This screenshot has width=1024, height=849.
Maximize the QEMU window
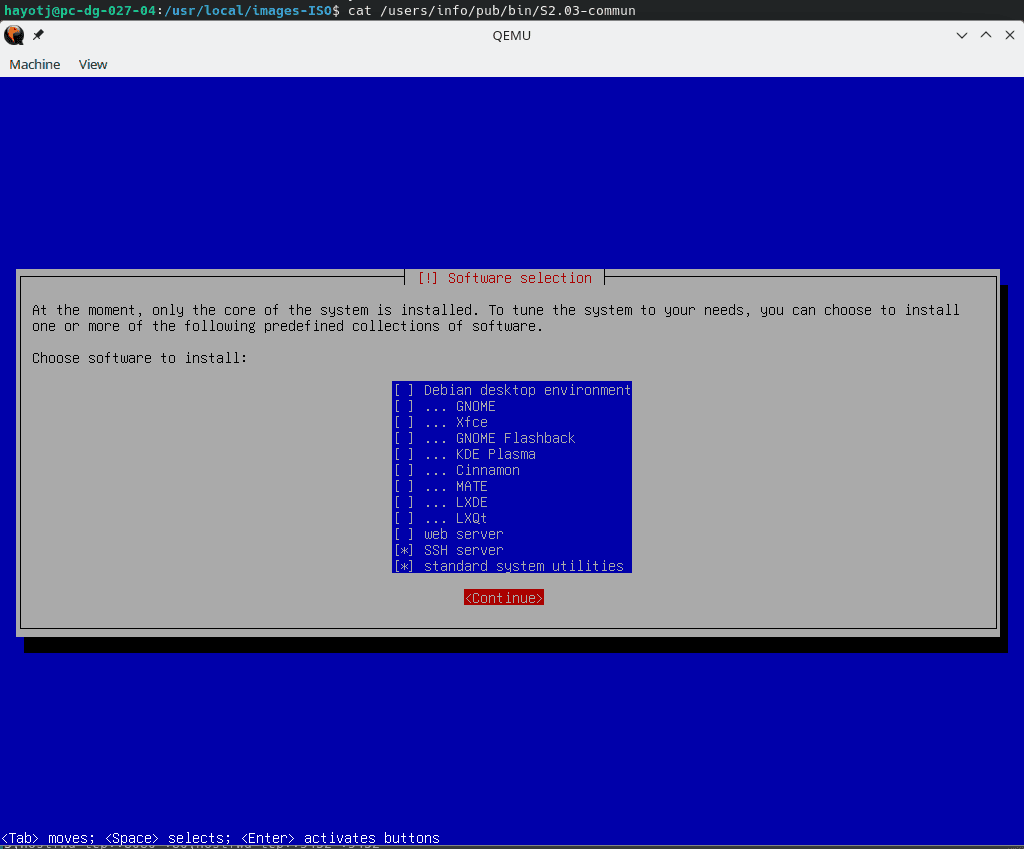point(985,35)
